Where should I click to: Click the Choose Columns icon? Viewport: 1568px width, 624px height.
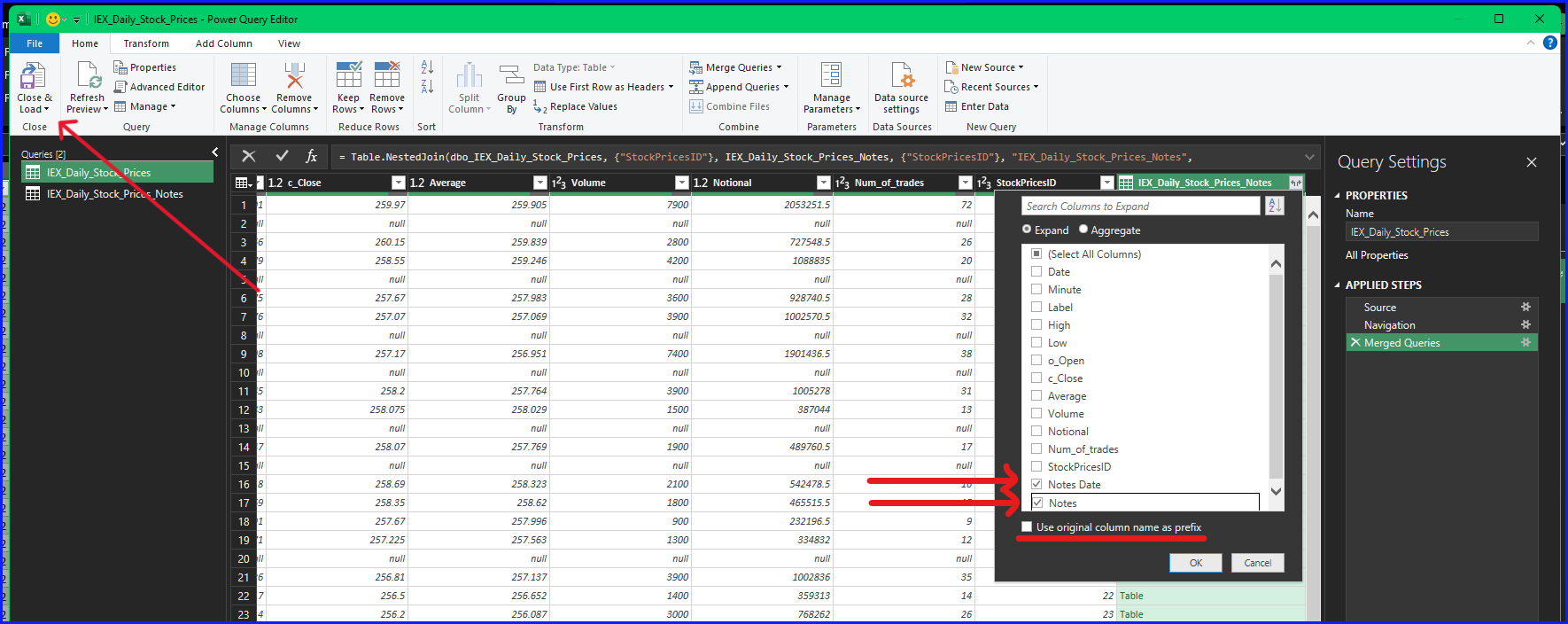pos(243,75)
